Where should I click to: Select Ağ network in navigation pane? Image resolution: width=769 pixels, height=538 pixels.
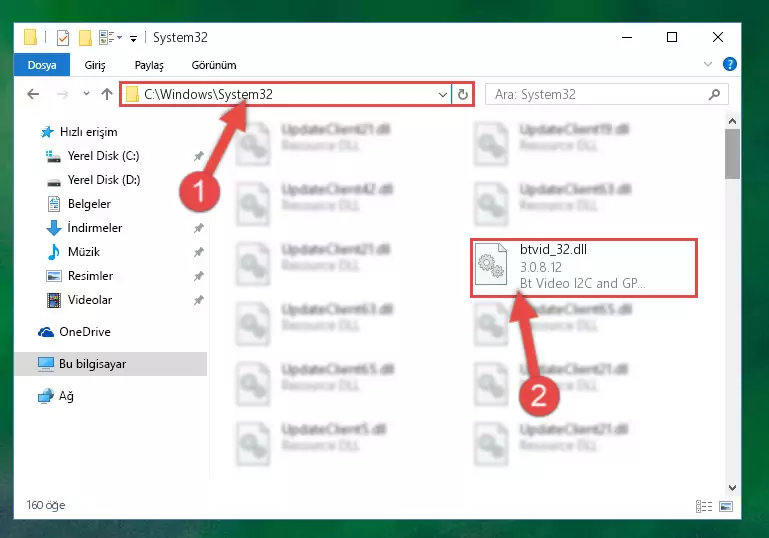click(x=66, y=396)
